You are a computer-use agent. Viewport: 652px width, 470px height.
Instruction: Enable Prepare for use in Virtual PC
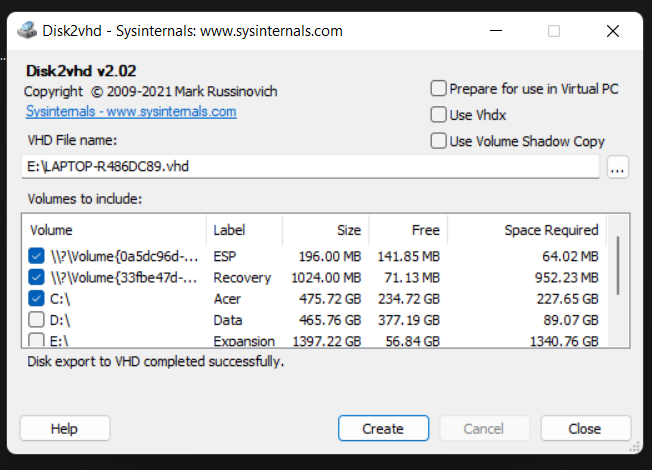[x=438, y=89]
